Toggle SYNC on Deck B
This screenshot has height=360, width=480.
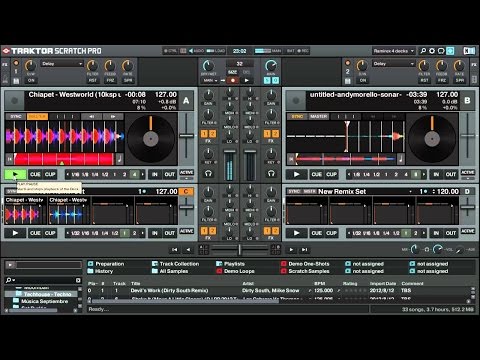(x=297, y=116)
